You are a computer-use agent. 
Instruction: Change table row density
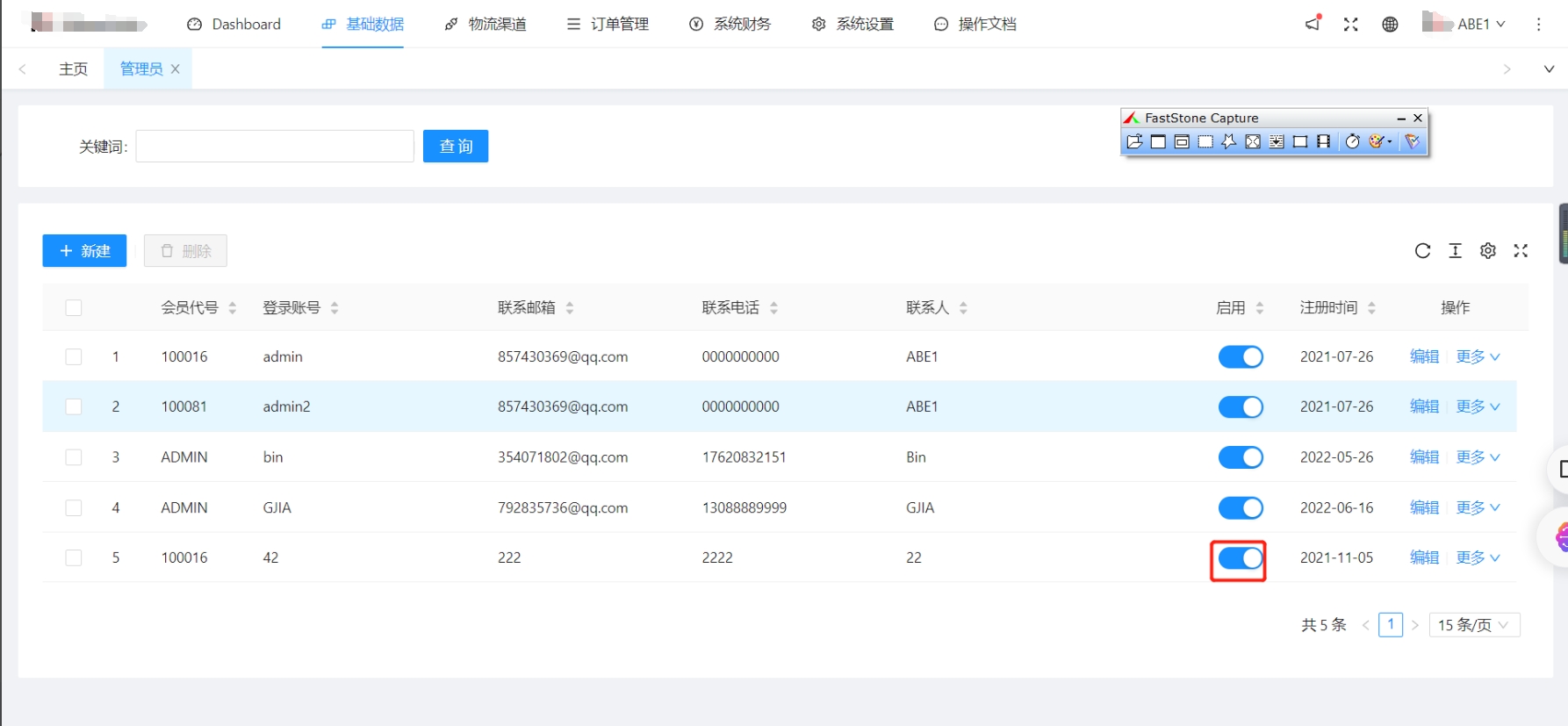point(1456,251)
